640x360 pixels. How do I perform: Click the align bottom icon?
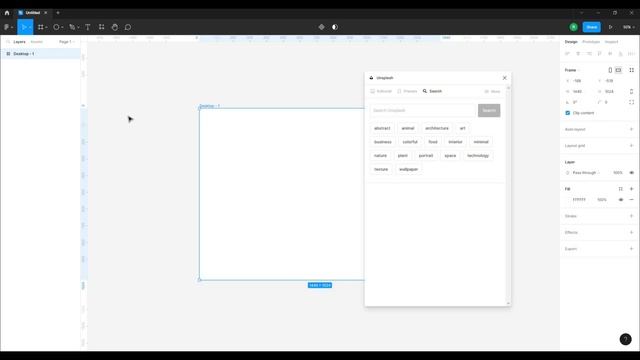pyautogui.click(x=621, y=53)
